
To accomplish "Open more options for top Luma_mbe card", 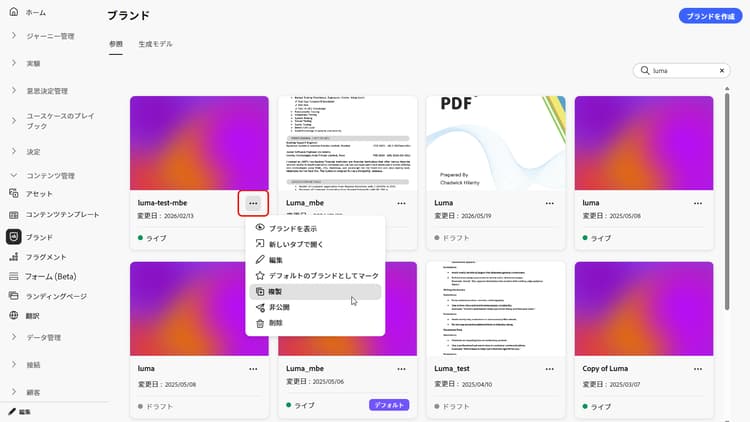I will click(401, 203).
